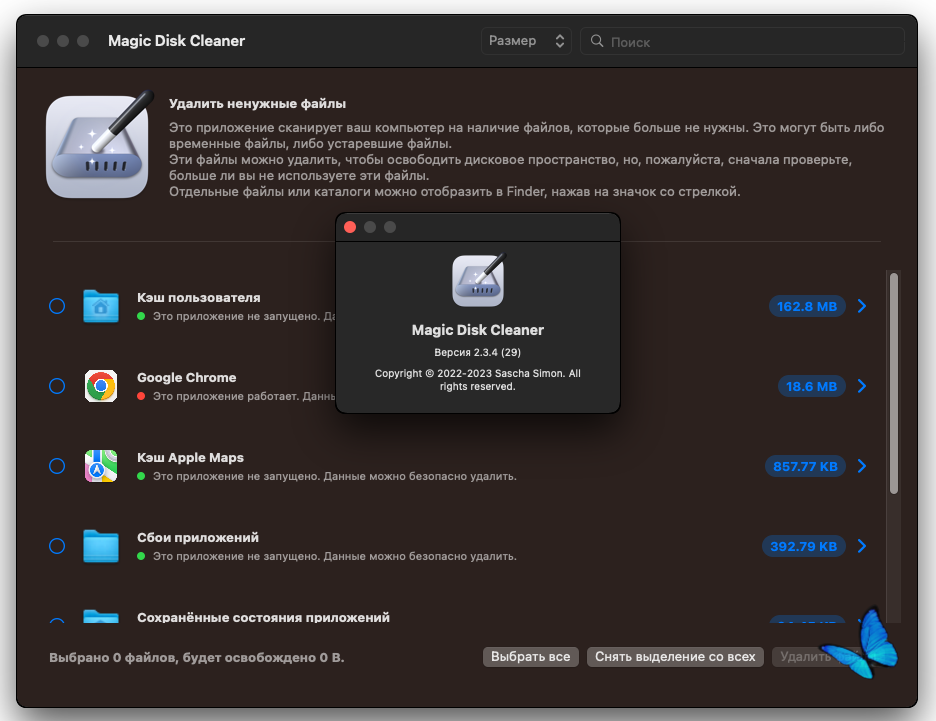Click the Кэш пользователя home folder icon
Image resolution: width=936 pixels, height=721 pixels.
[x=101, y=306]
